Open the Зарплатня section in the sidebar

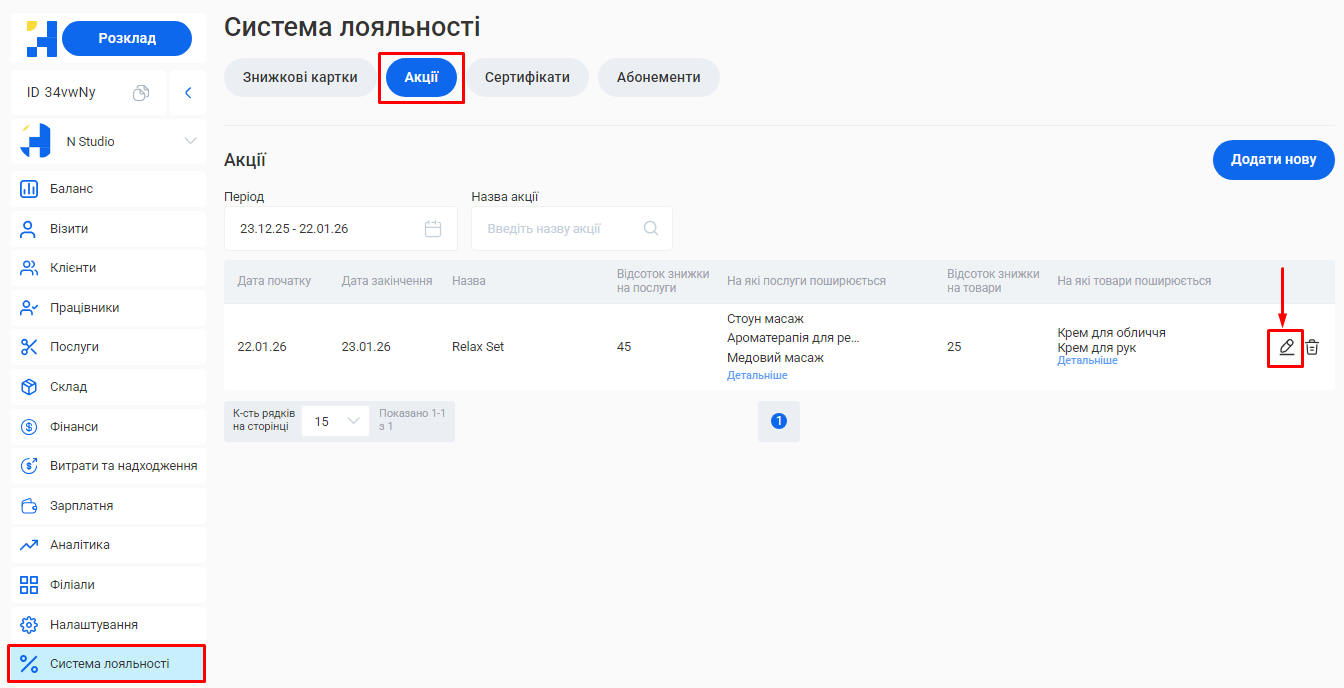[28, 505]
